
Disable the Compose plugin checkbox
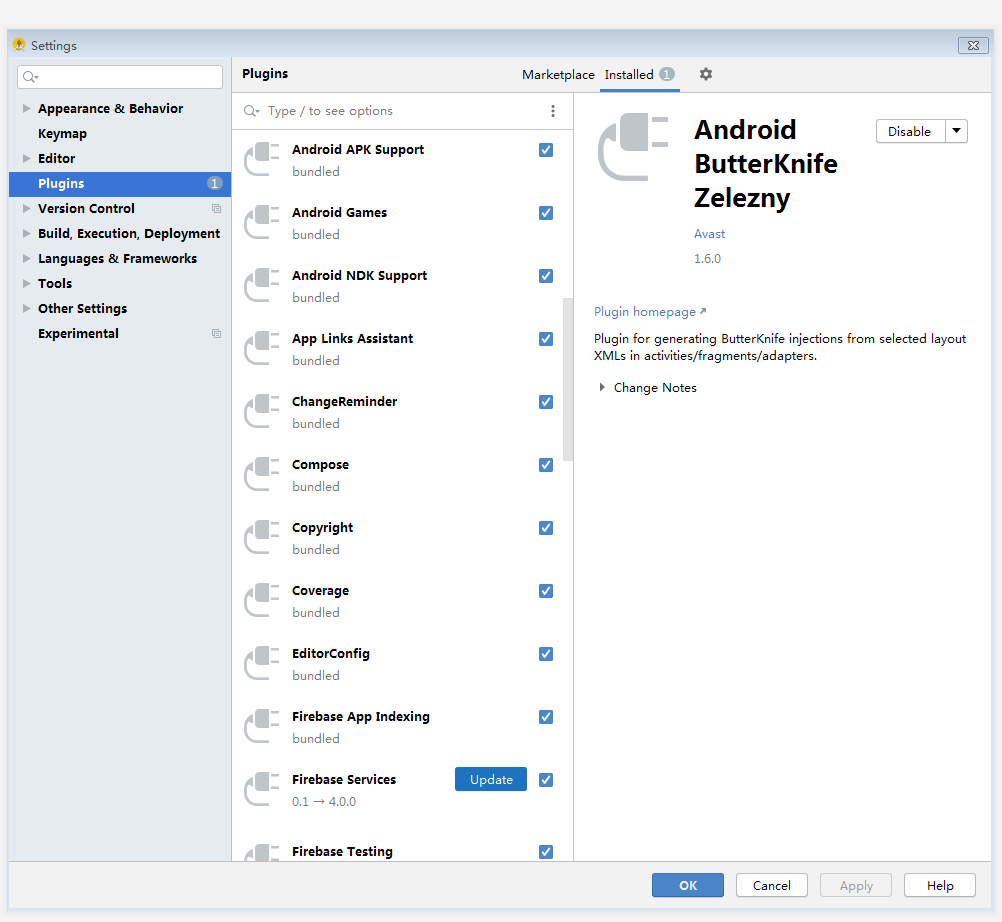coord(546,465)
